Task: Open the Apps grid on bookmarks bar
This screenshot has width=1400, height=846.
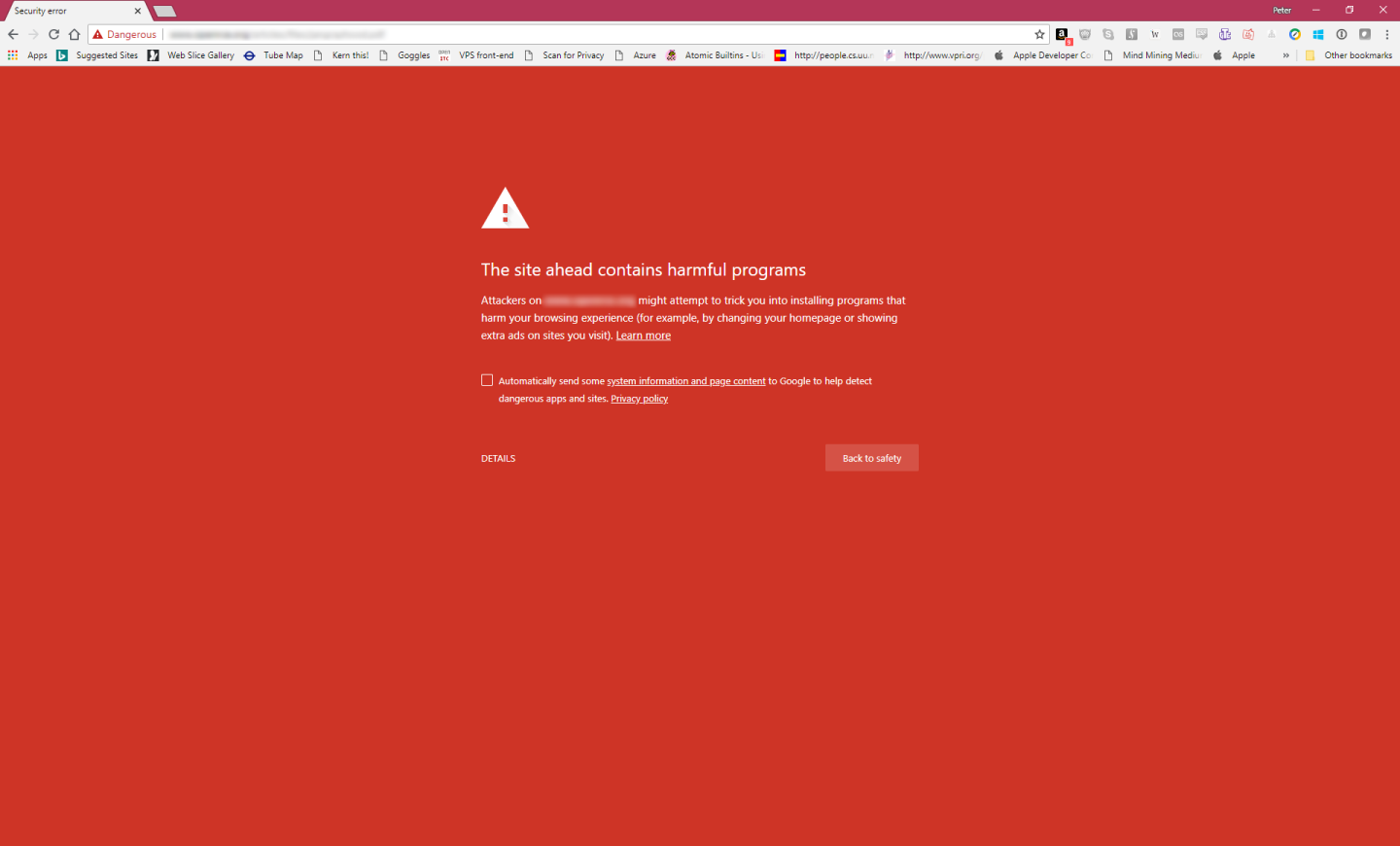Action: tap(12, 55)
